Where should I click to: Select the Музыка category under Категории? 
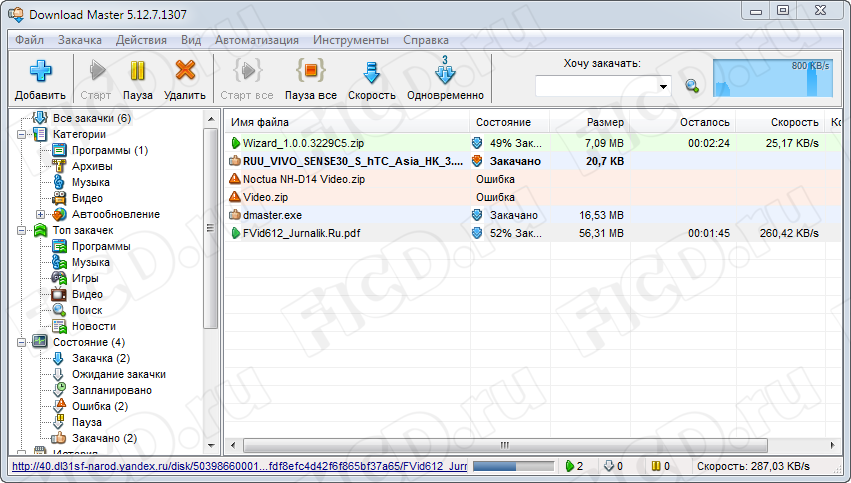pyautogui.click(x=91, y=182)
